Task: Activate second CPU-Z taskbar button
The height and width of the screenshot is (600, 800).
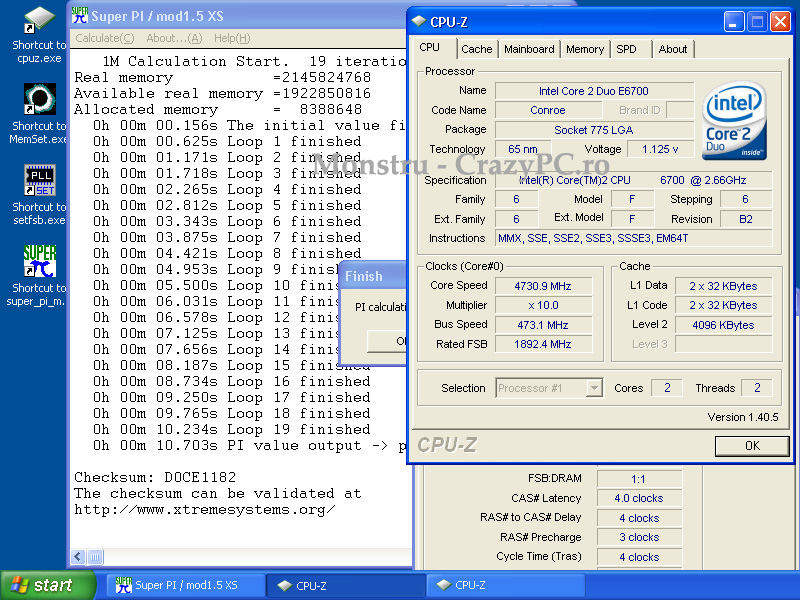Action: pos(505,585)
